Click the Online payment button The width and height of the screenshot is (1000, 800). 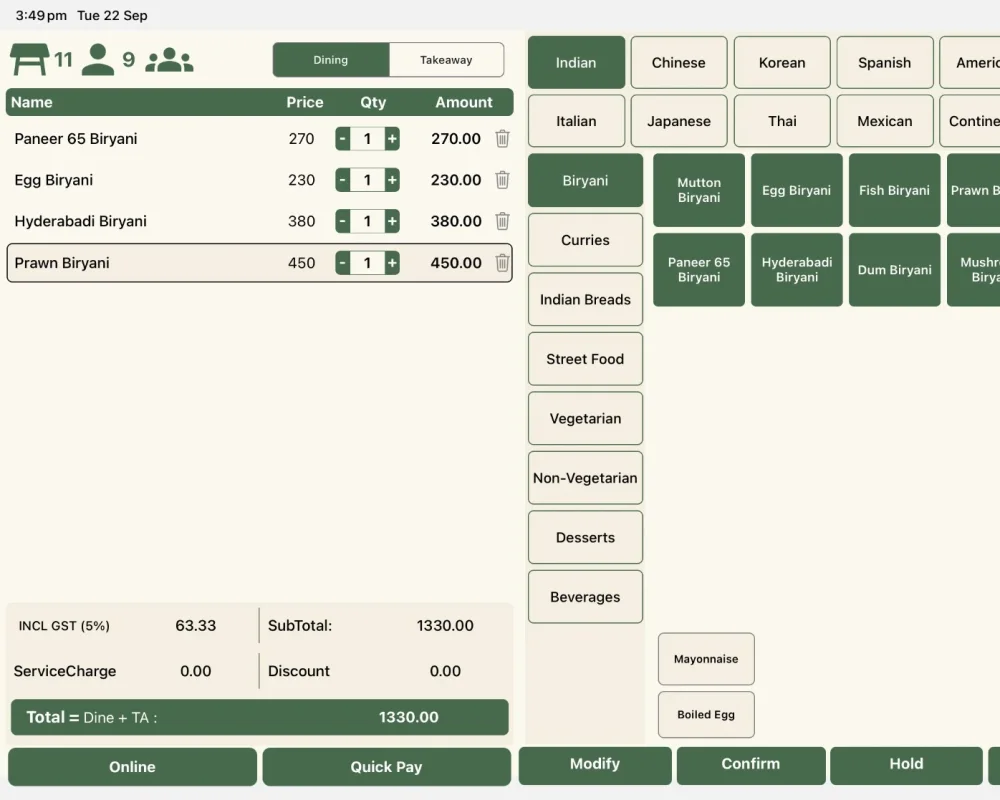pyautogui.click(x=133, y=767)
